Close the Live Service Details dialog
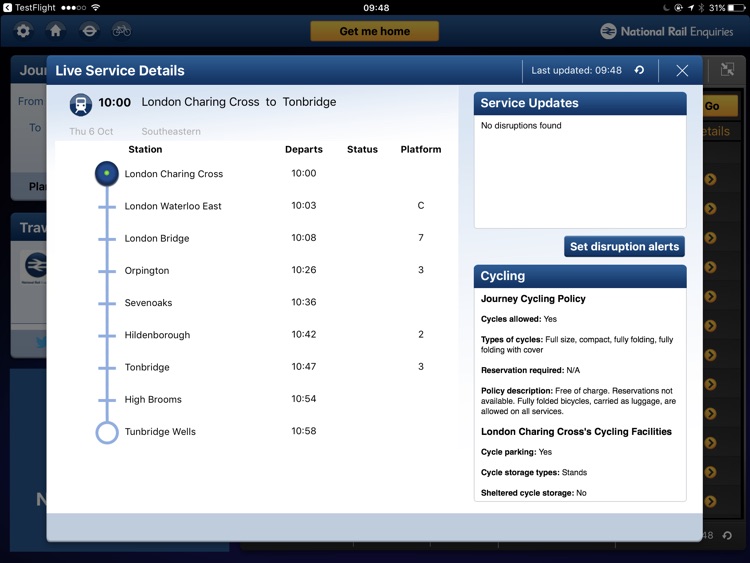The width and height of the screenshot is (750, 563). [x=682, y=71]
